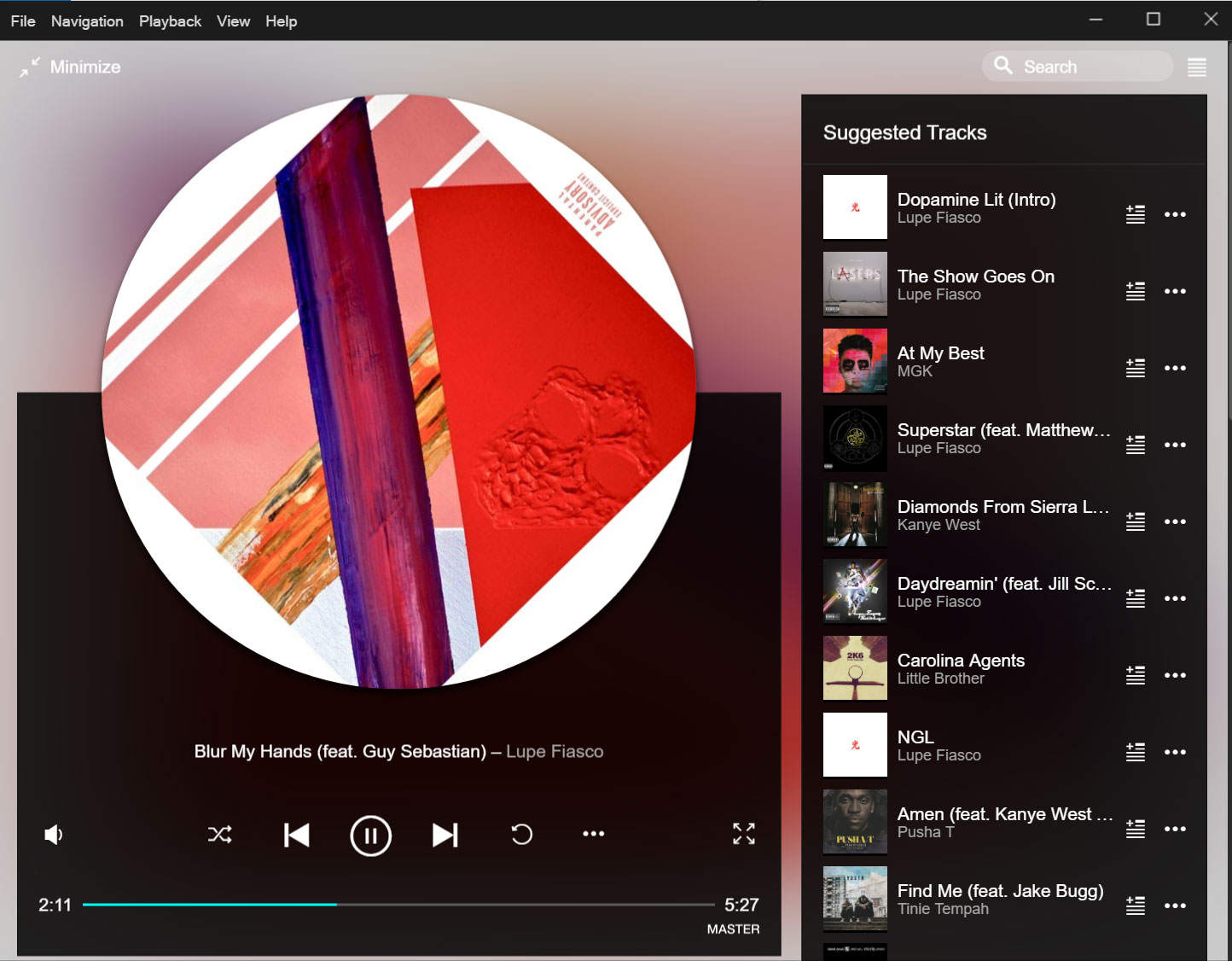The height and width of the screenshot is (961, 1232).
Task: Open the Lupe Fiasco artist link below artwork
Action: click(555, 751)
